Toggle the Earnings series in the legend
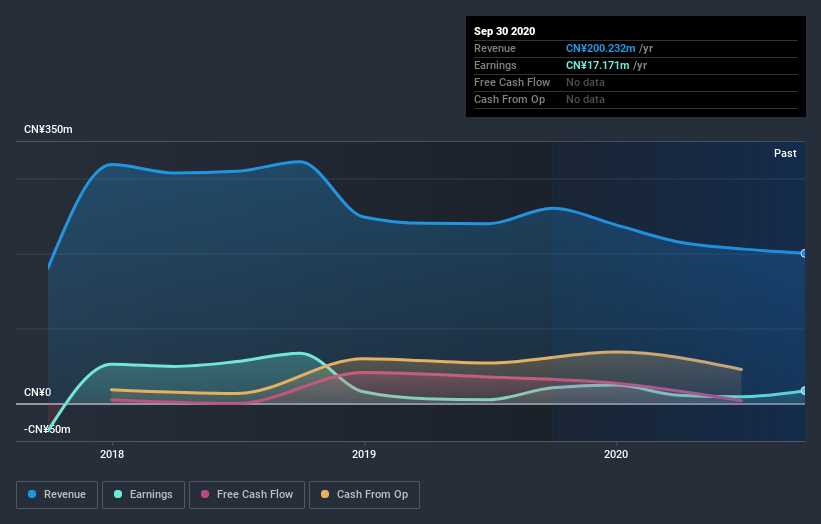The image size is (821, 524). point(143,495)
